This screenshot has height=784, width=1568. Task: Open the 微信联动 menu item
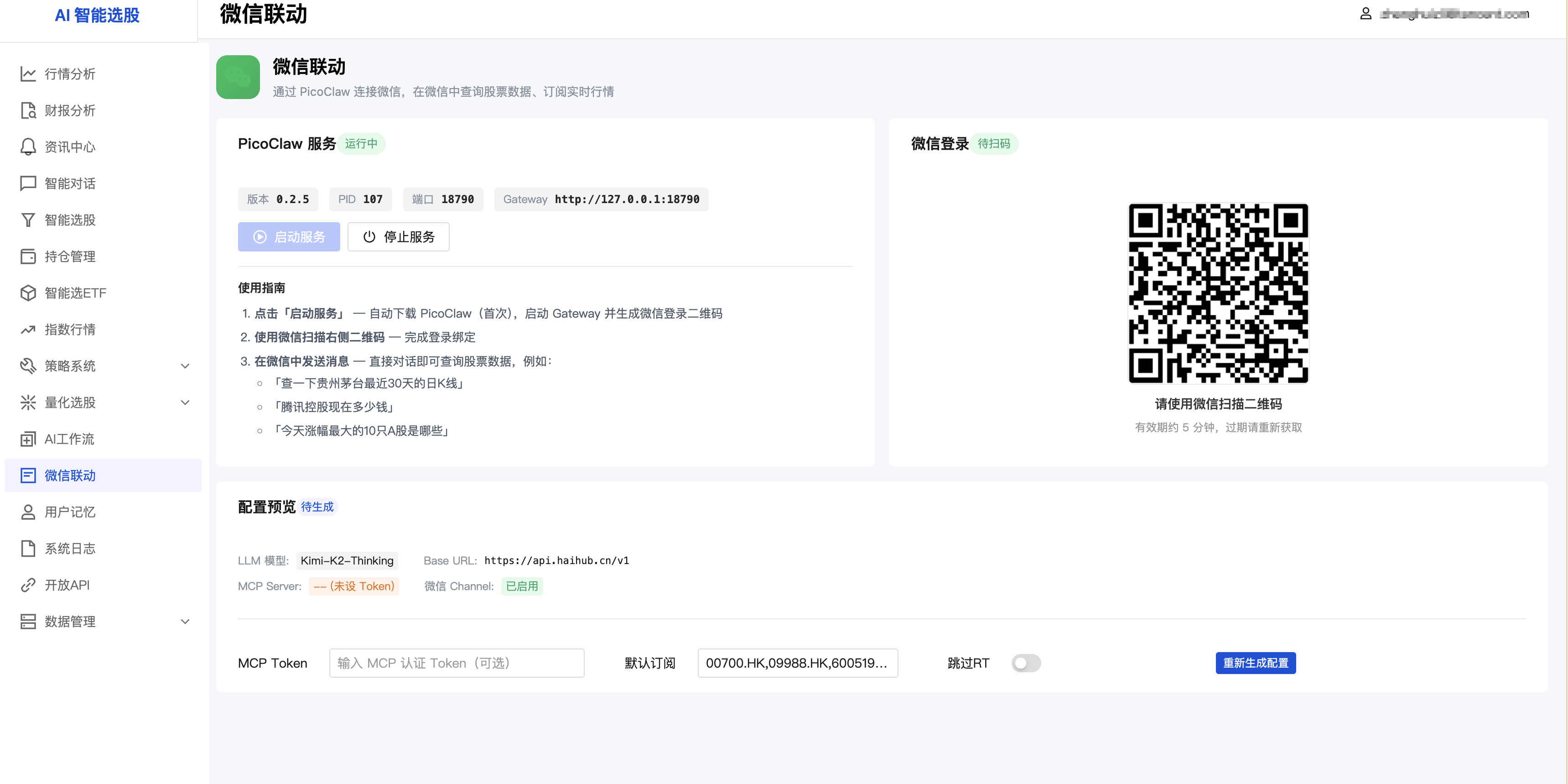[103, 476]
